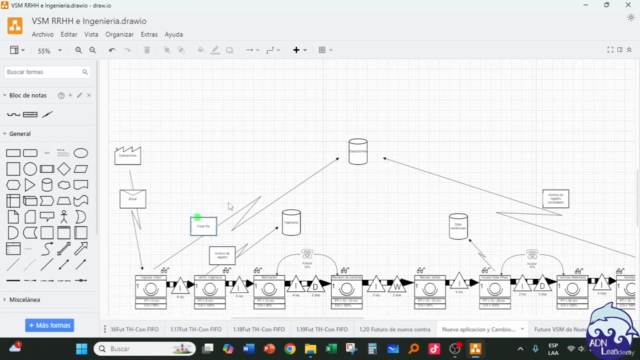
Task: Edit the Bloc de notas scratchpad
Action: (80, 96)
